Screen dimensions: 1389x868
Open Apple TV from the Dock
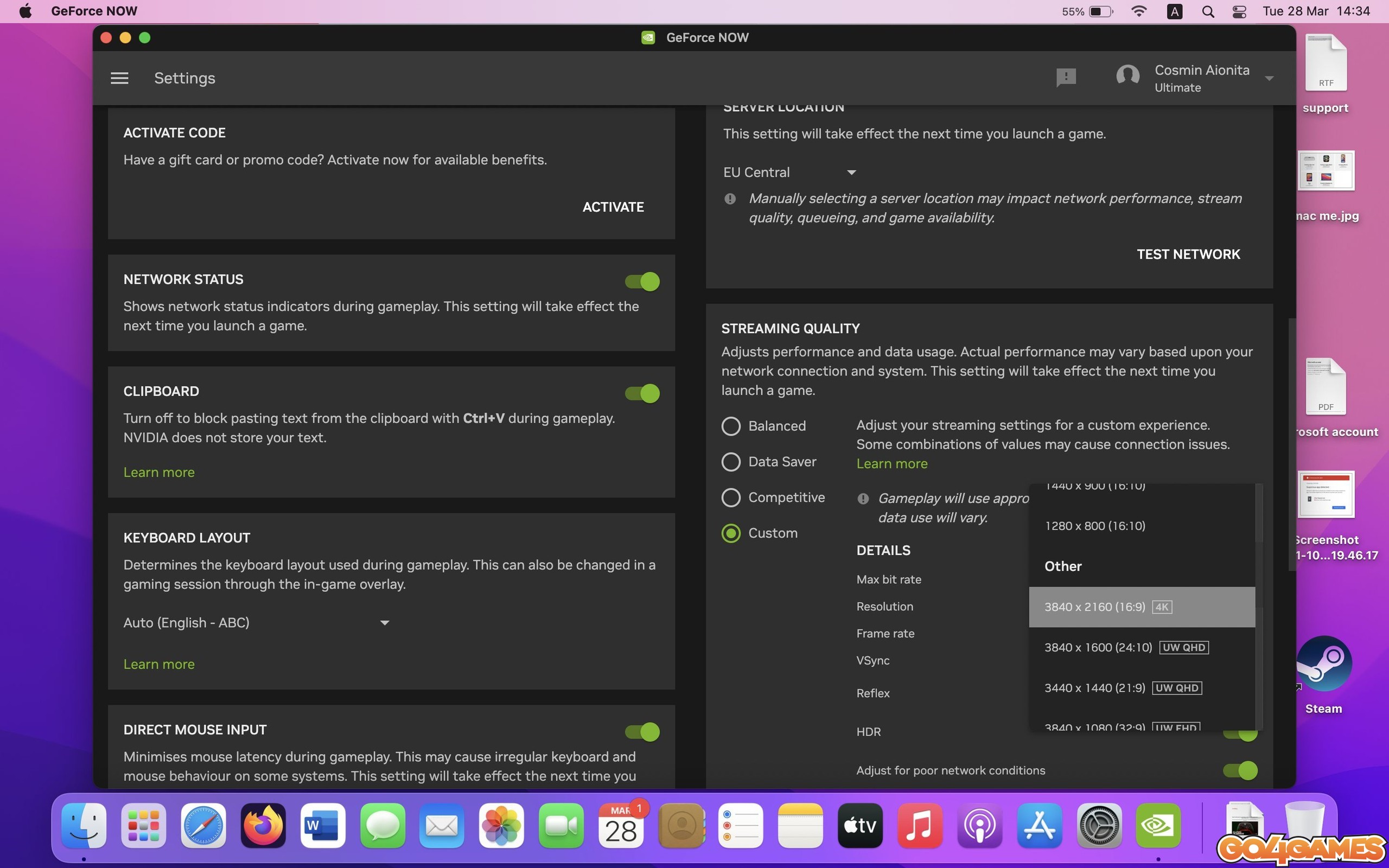[860, 826]
